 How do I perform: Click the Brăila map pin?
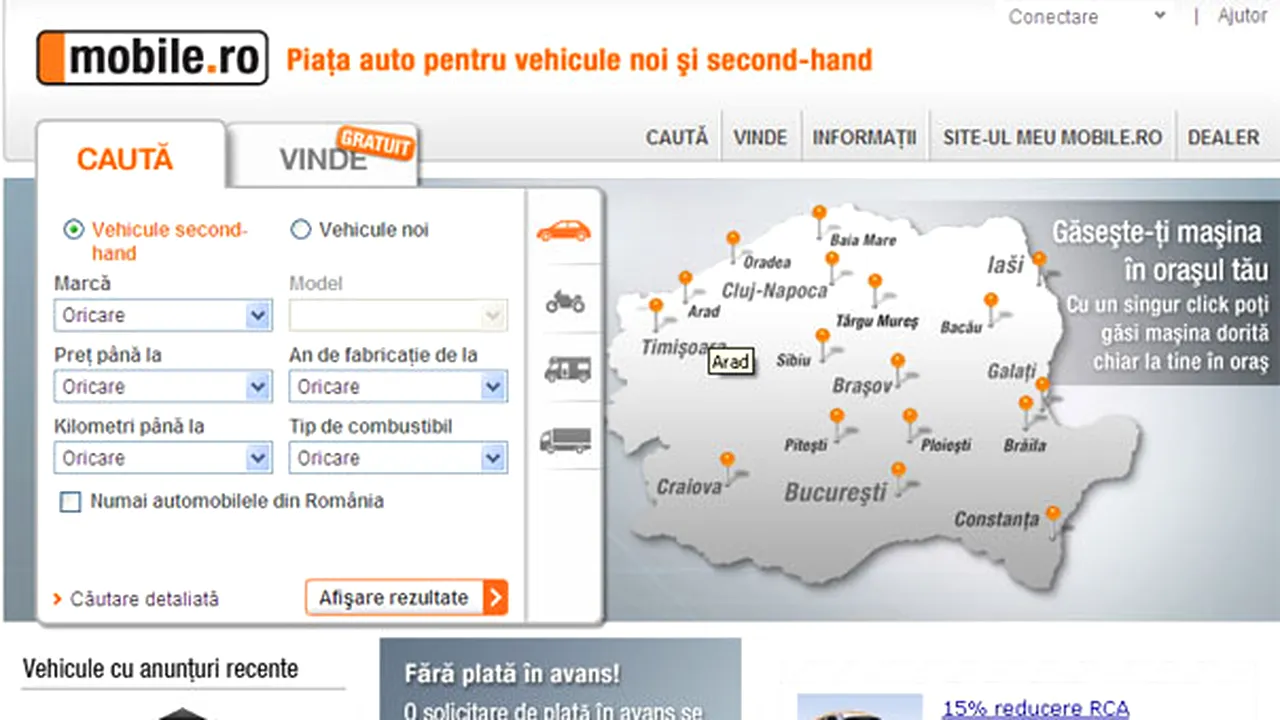(x=1026, y=404)
